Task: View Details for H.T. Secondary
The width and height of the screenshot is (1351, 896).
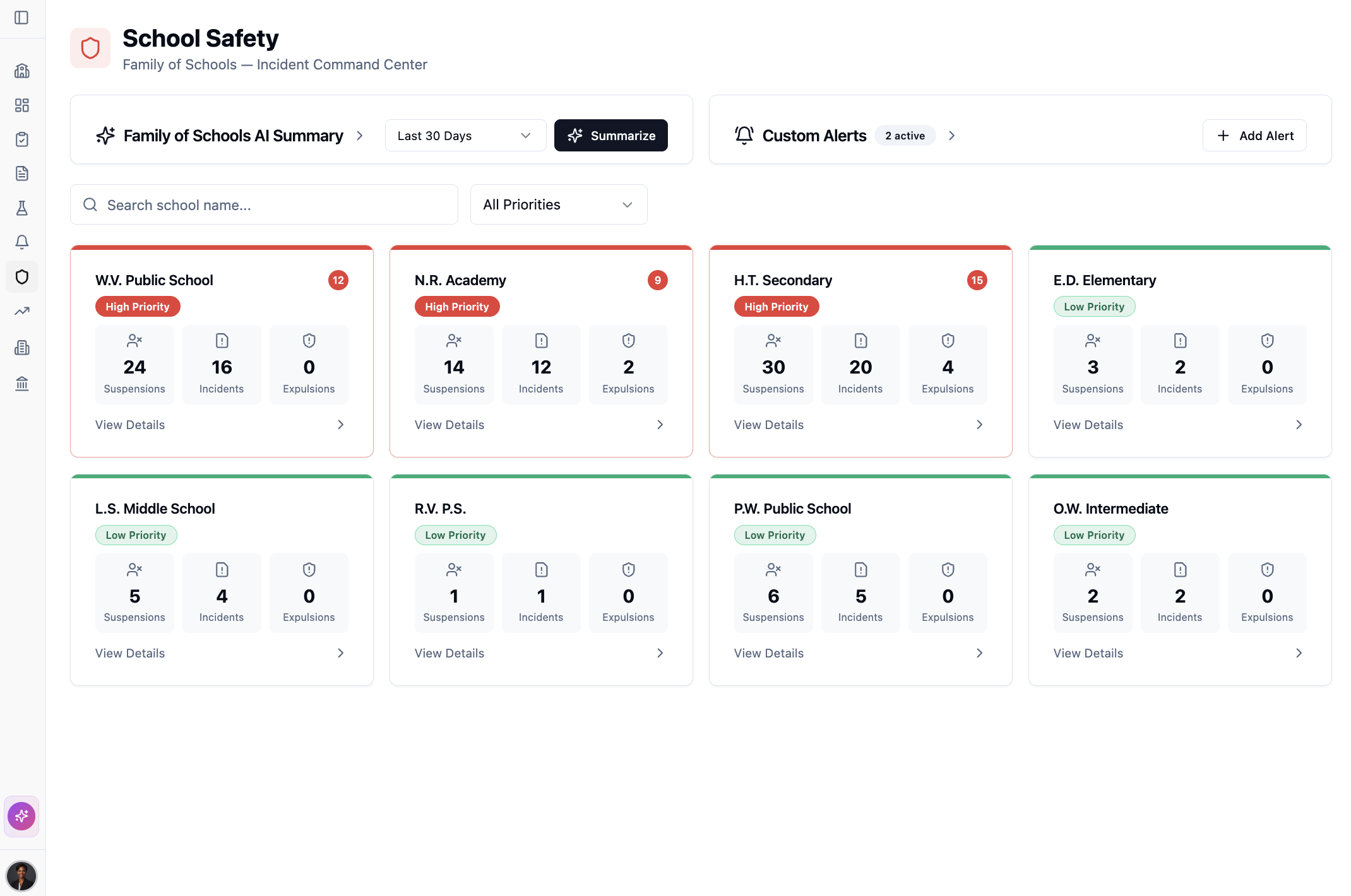Action: click(x=769, y=424)
